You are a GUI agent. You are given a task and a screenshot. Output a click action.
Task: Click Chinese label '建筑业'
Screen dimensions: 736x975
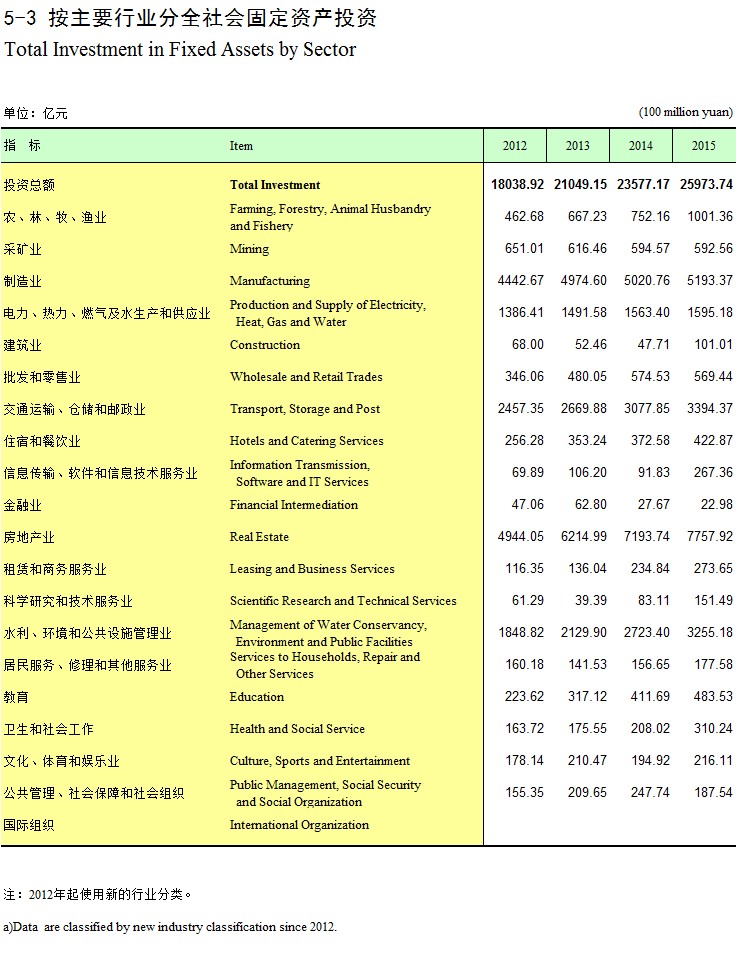coord(22,346)
